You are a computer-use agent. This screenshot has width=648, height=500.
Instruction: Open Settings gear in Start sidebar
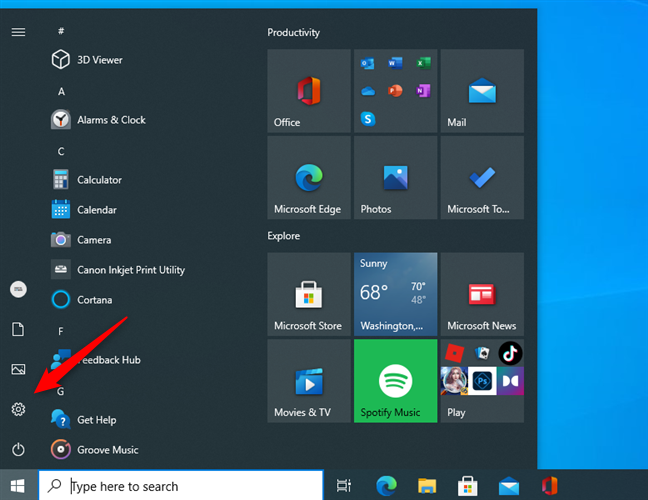pos(18,409)
